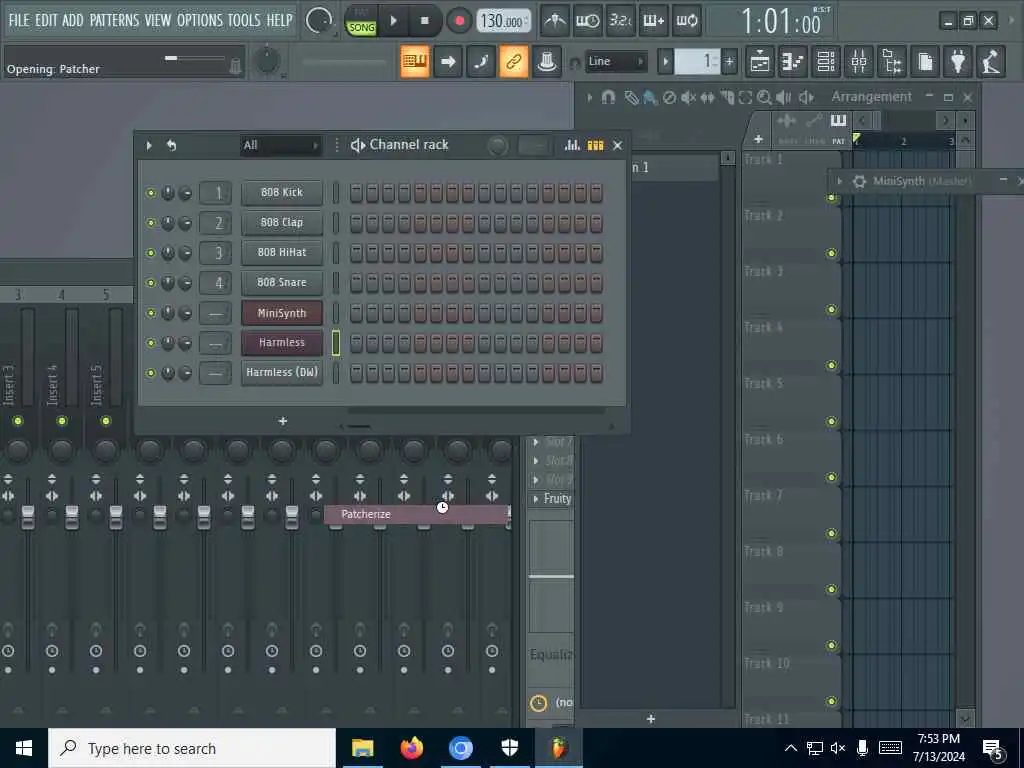This screenshot has width=1024, height=768.
Task: Click the step editing arrow icon
Action: pyautogui.click(x=448, y=61)
